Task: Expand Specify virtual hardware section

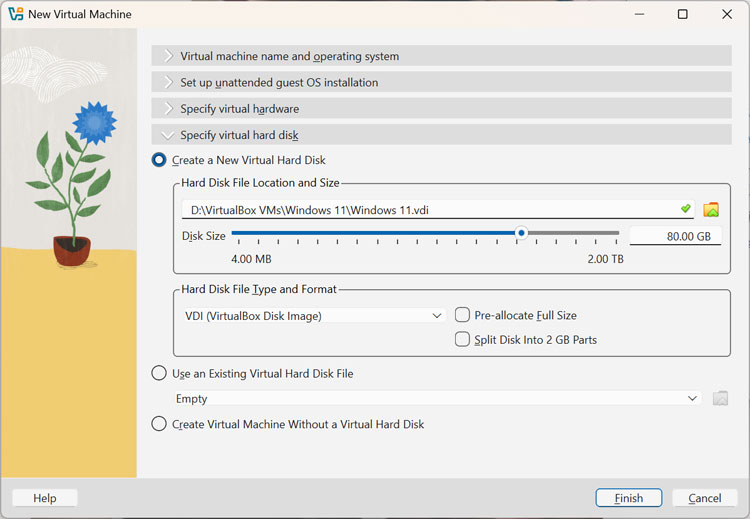Action: point(441,109)
